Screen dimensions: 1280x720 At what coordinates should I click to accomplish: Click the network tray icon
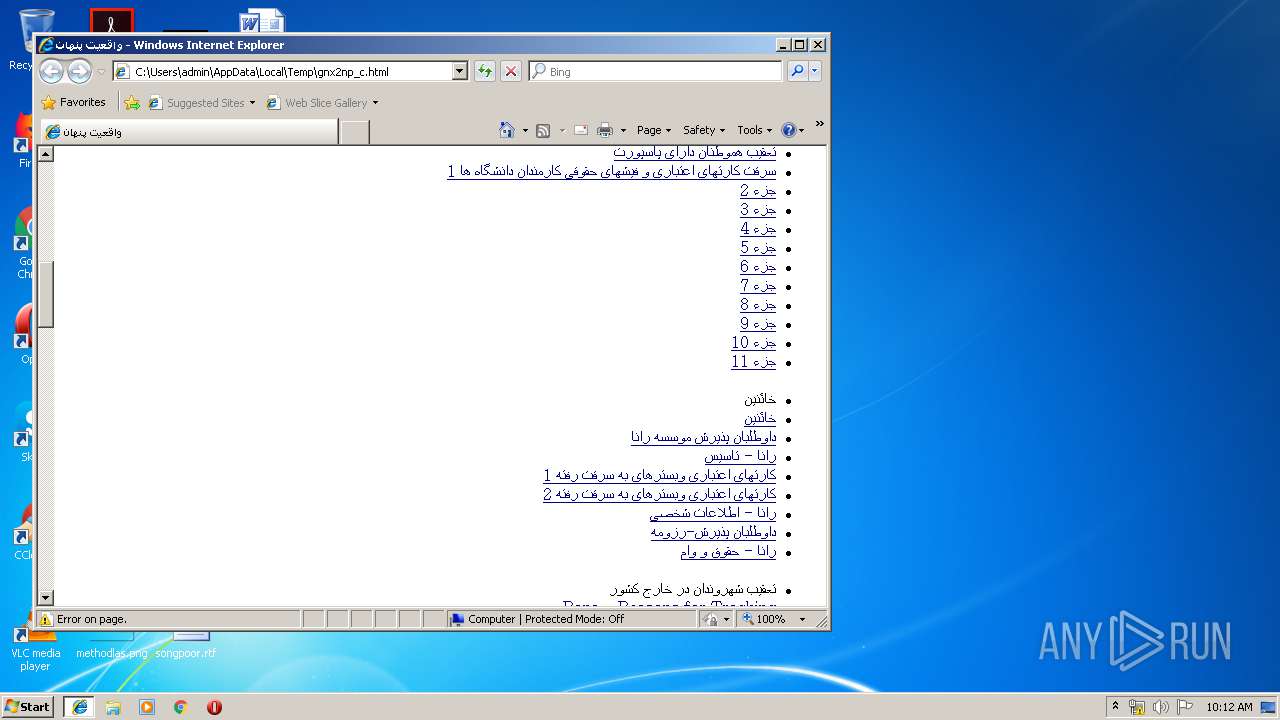[1137, 707]
